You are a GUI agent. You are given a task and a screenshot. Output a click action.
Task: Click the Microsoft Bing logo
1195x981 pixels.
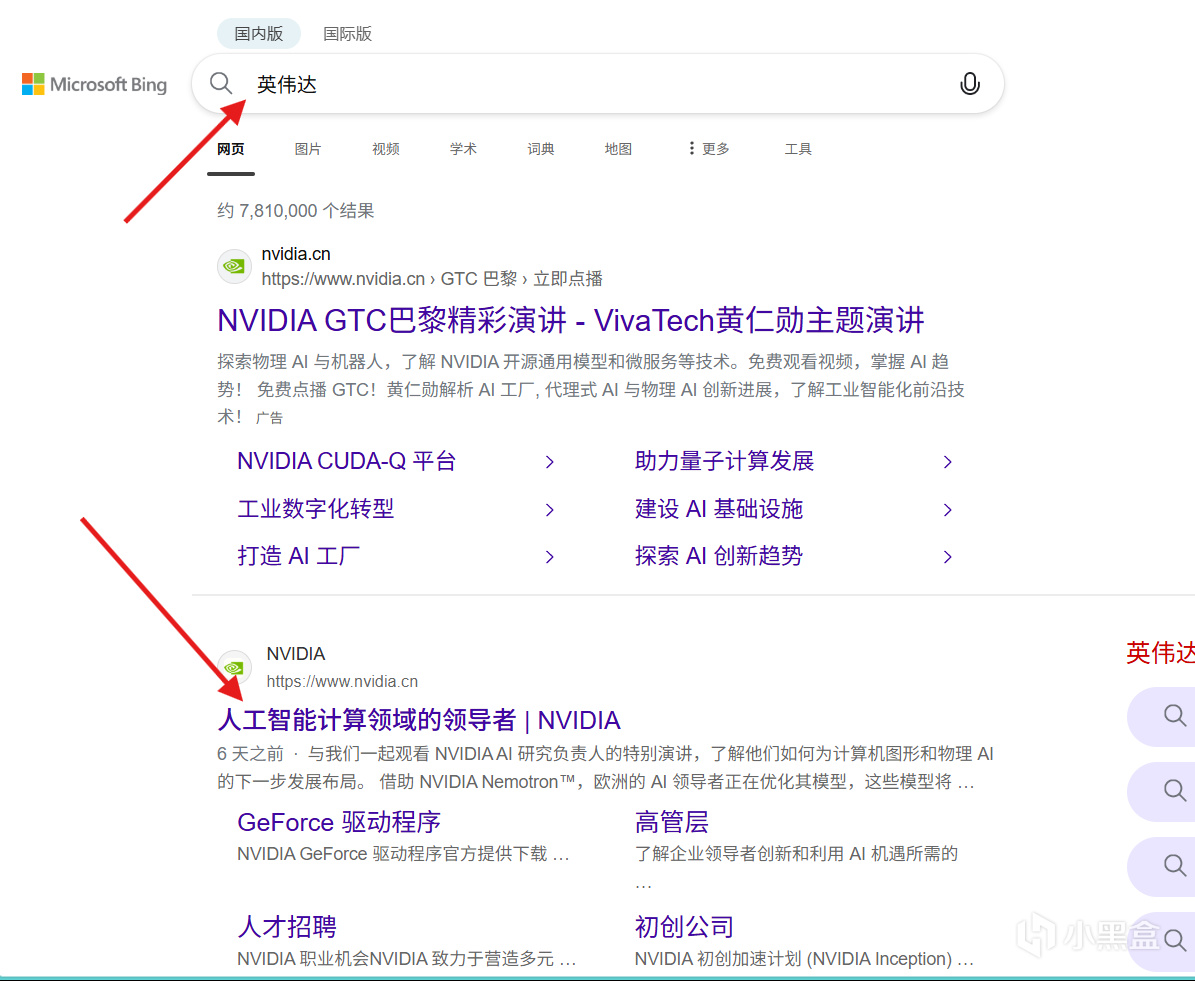pos(95,84)
